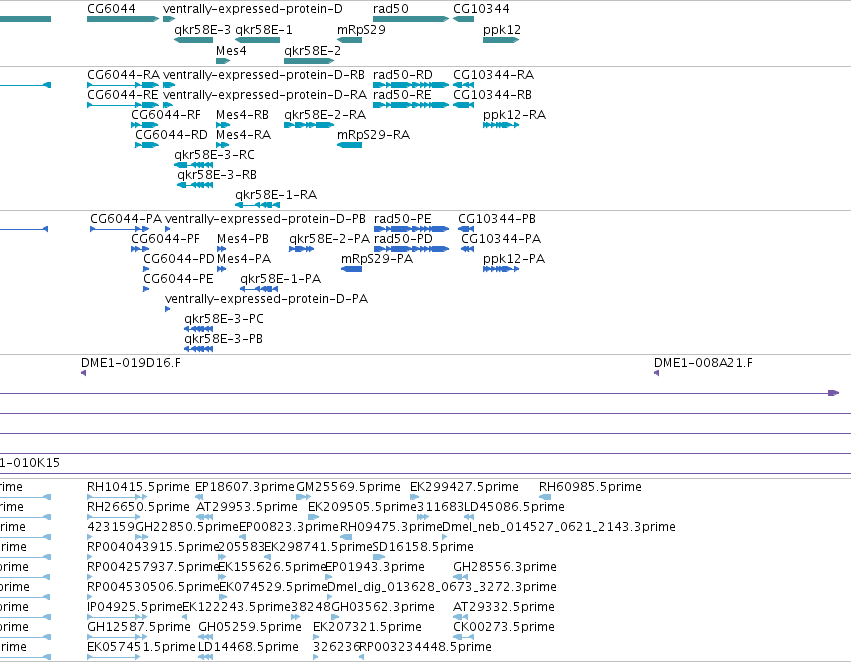Click the GH05259.5prime label
The height and width of the screenshot is (662, 851).
[x=250, y=627]
